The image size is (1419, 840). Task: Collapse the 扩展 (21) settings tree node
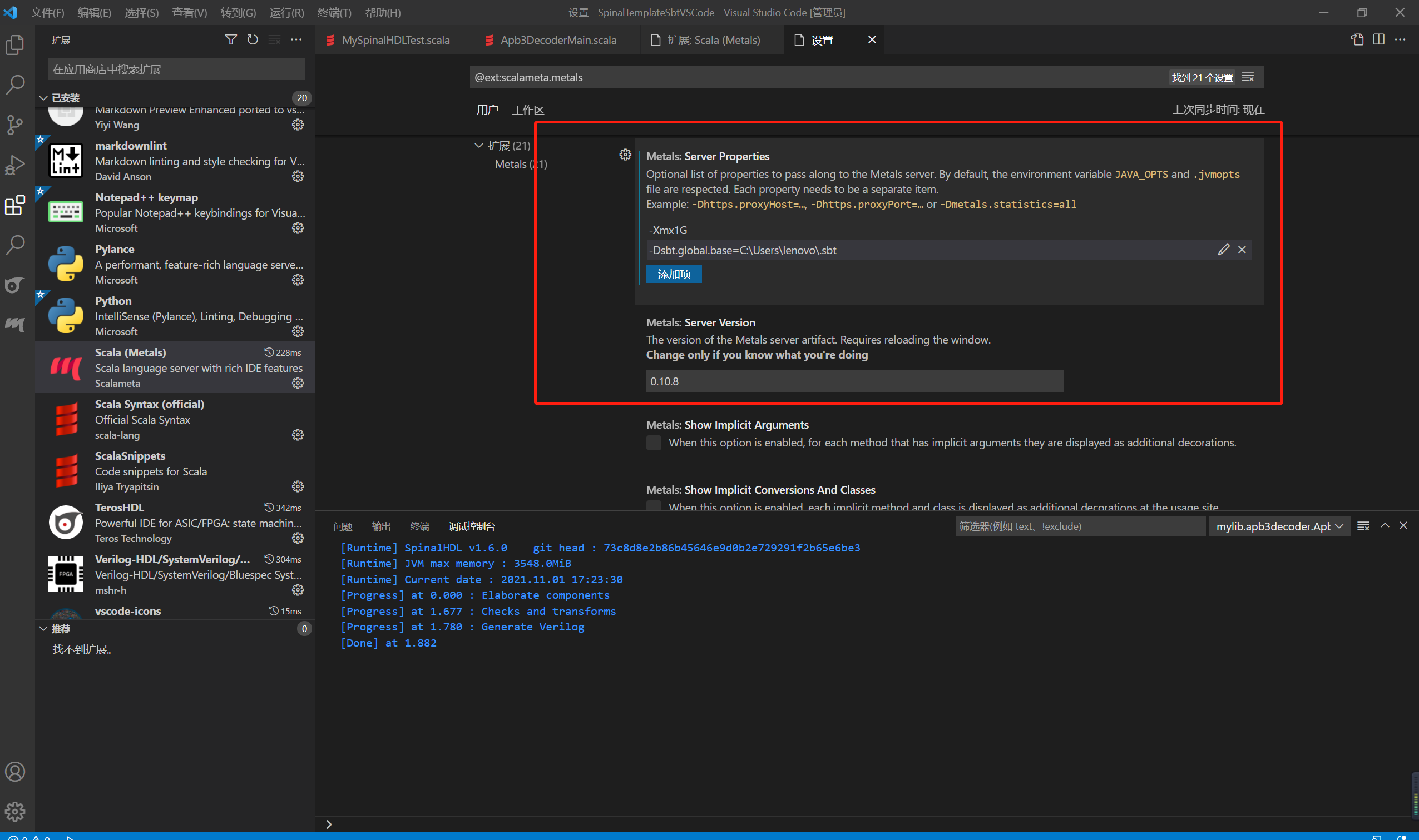pos(478,146)
